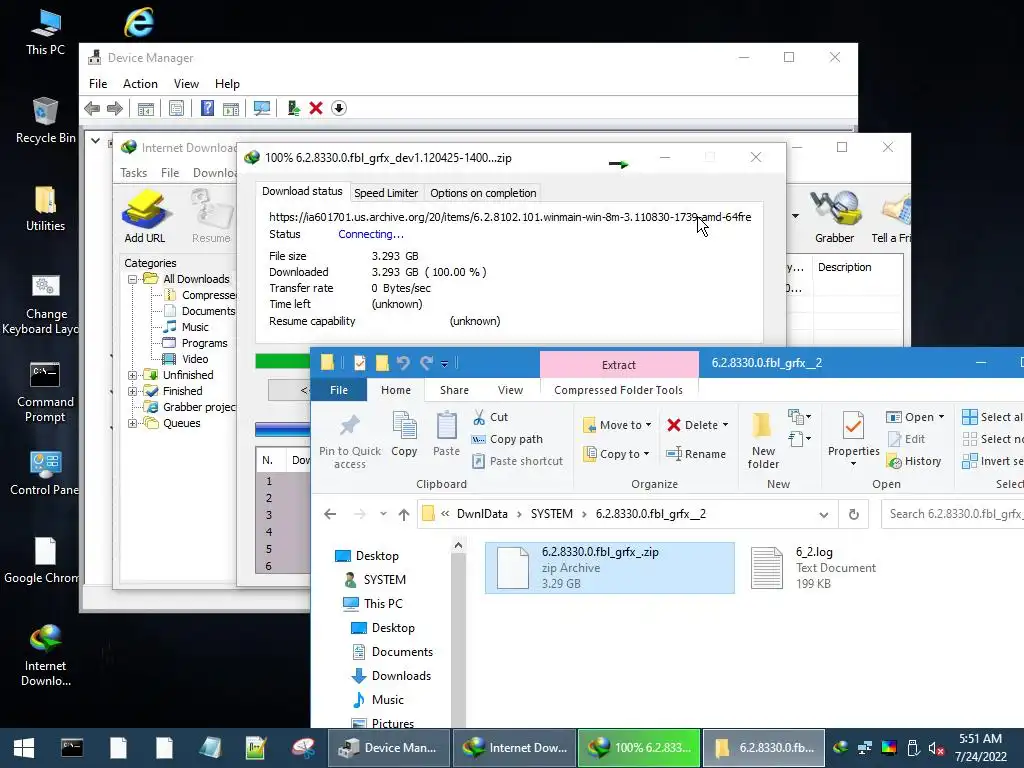The image size is (1024, 768).
Task: Open the Open button dropdown arrow
Action: [941, 417]
